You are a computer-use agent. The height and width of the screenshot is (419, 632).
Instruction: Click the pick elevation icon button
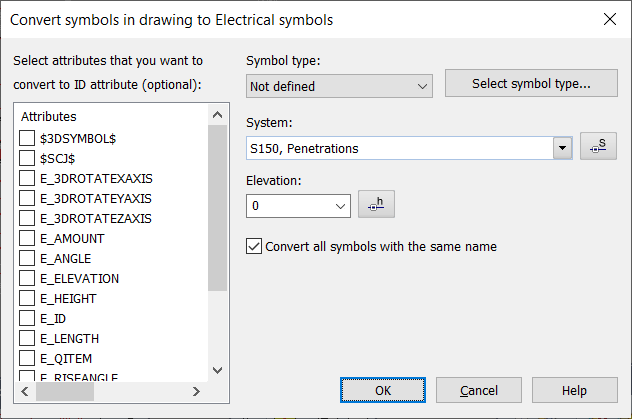(x=376, y=205)
